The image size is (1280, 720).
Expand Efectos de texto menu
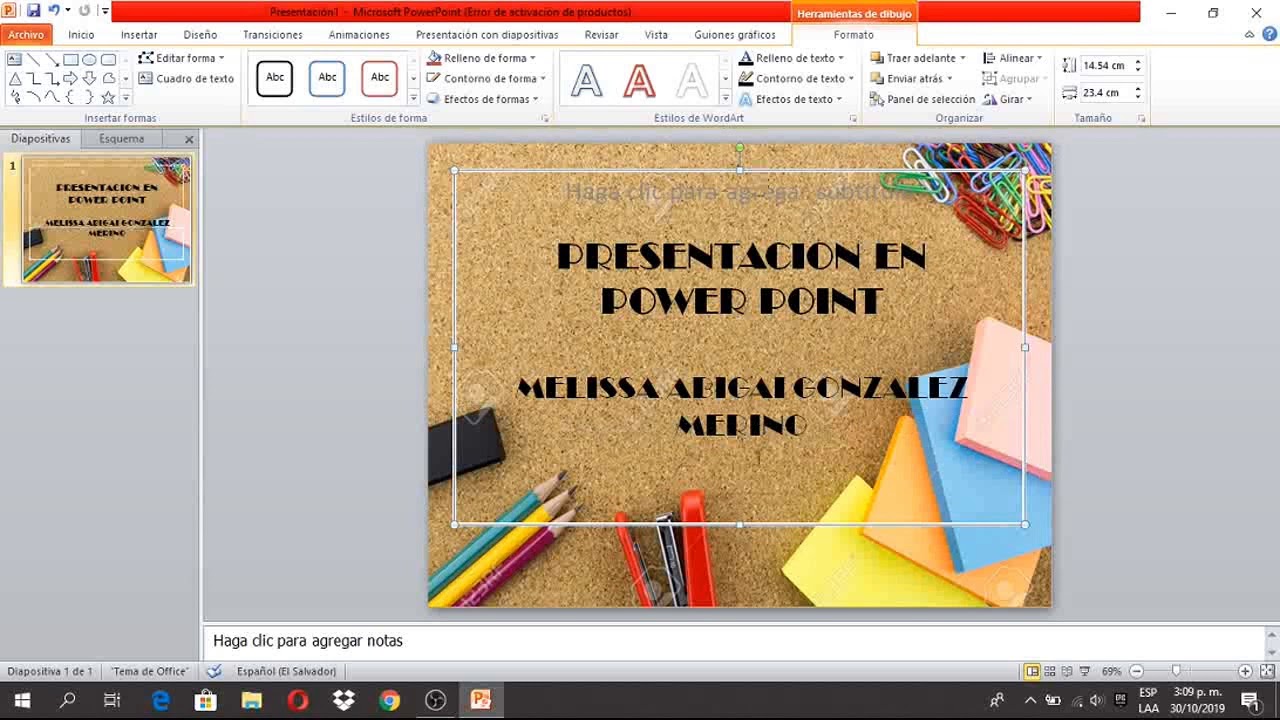791,99
